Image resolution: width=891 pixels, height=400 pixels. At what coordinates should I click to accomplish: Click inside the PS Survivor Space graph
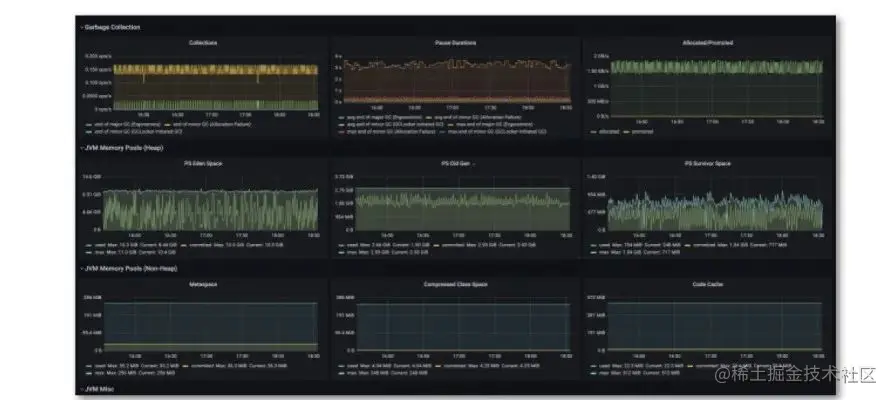(715, 203)
